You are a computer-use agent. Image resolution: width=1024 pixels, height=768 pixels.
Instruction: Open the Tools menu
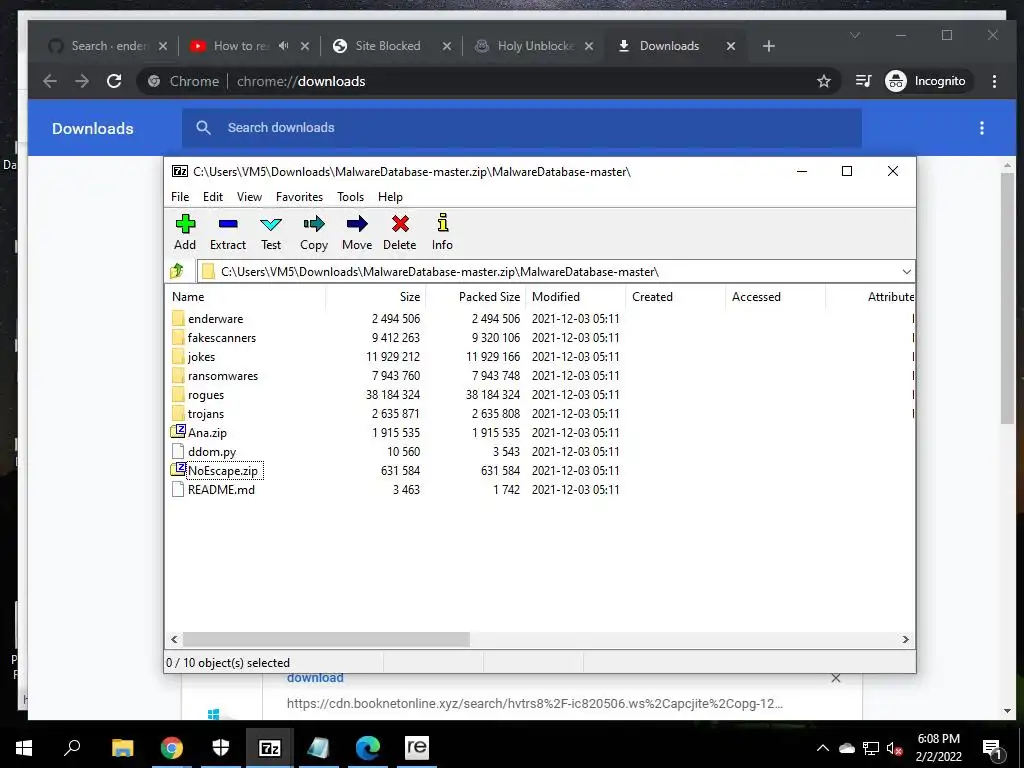pyautogui.click(x=350, y=197)
